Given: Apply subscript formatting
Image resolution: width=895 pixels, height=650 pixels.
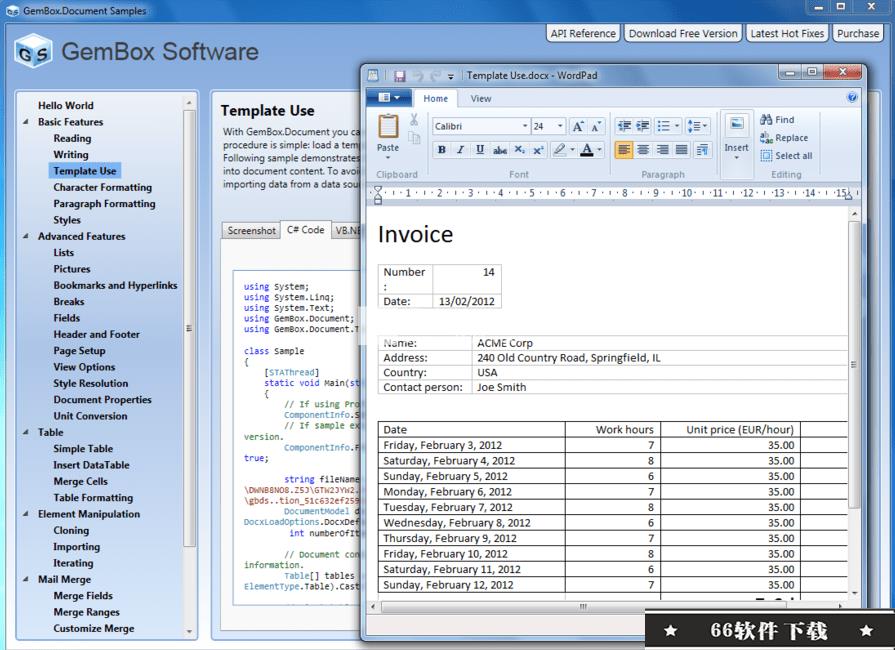Looking at the screenshot, I should [519, 150].
